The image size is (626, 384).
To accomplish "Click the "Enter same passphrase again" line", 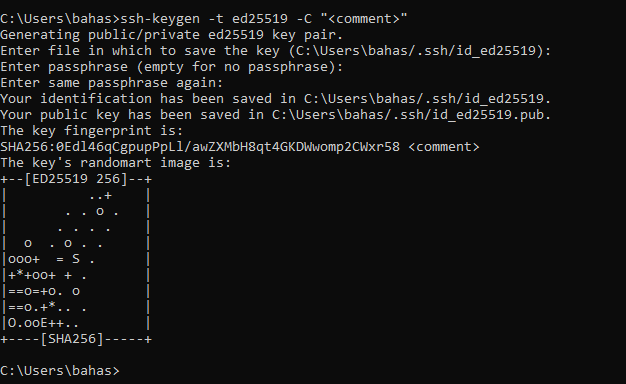I will click(112, 83).
